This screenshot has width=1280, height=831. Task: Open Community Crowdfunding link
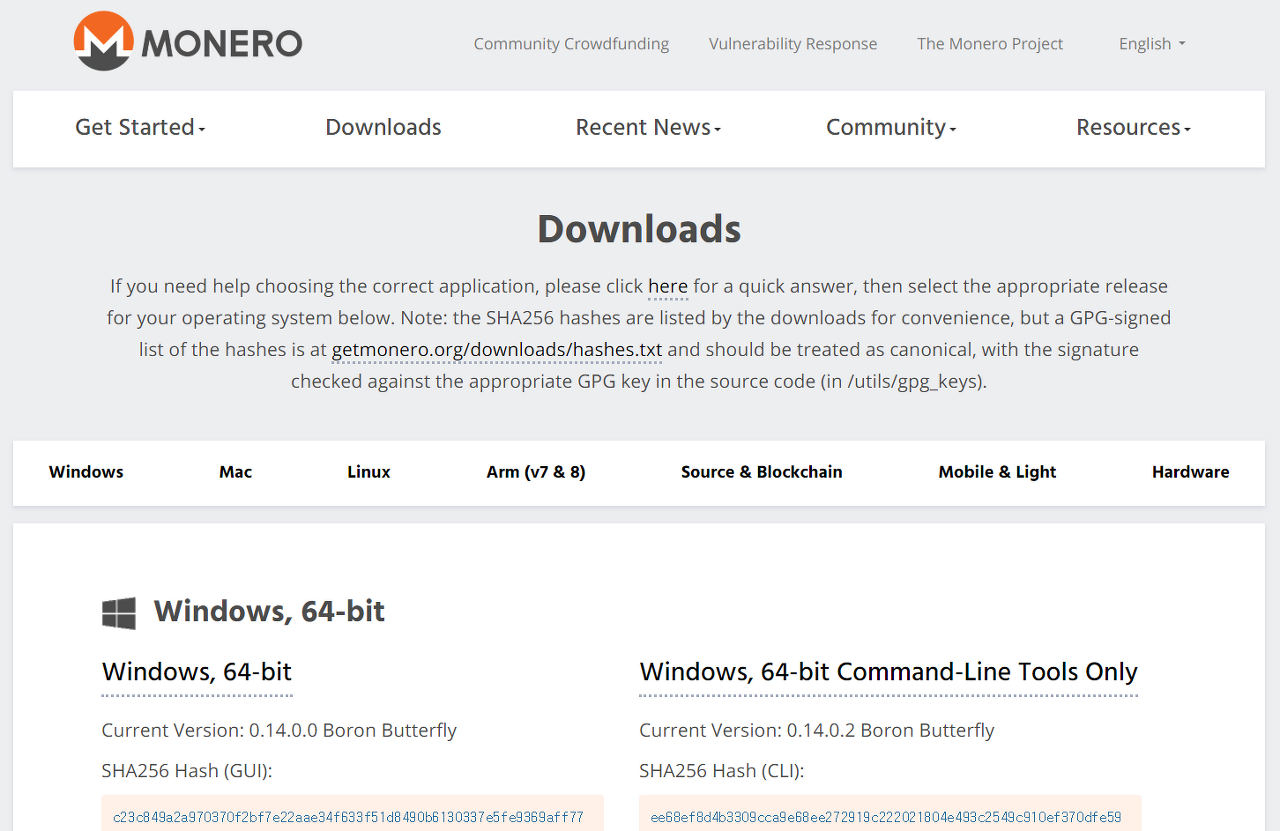571,44
